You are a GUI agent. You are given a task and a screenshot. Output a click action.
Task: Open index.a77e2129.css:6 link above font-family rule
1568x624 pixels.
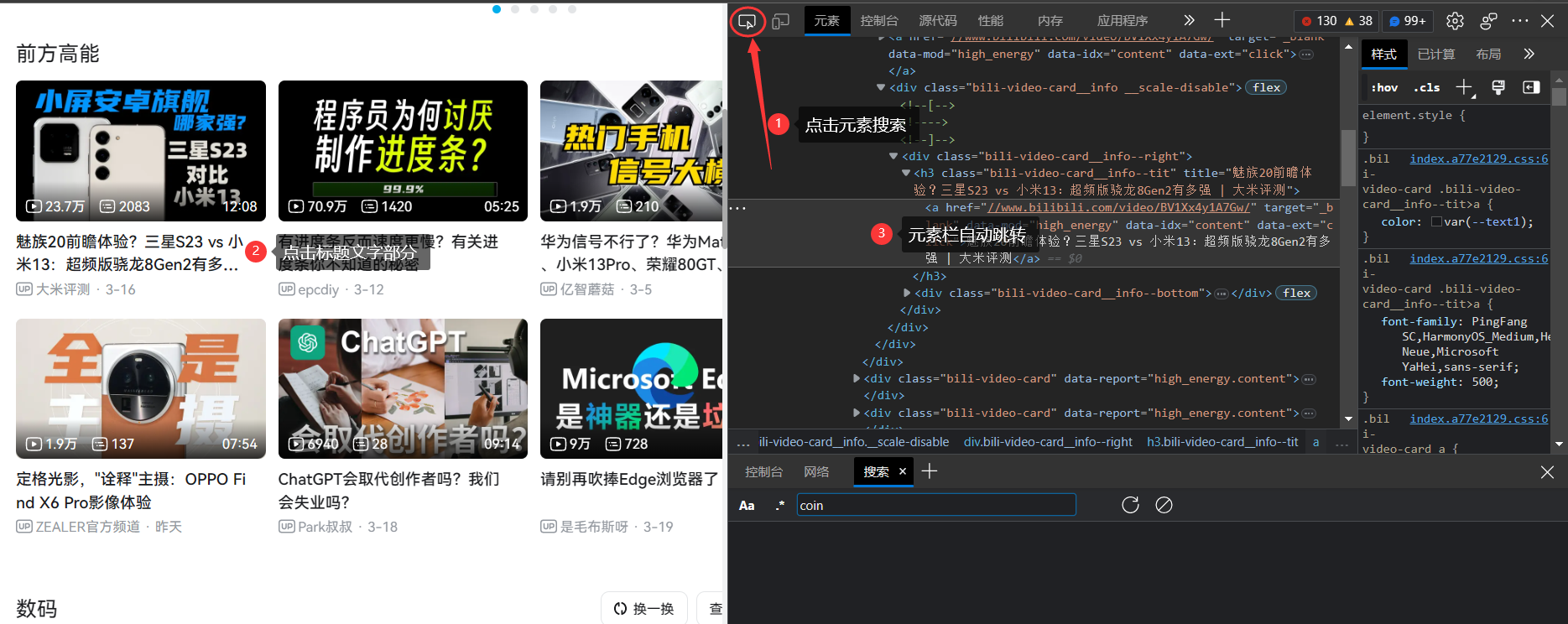pyautogui.click(x=1479, y=259)
